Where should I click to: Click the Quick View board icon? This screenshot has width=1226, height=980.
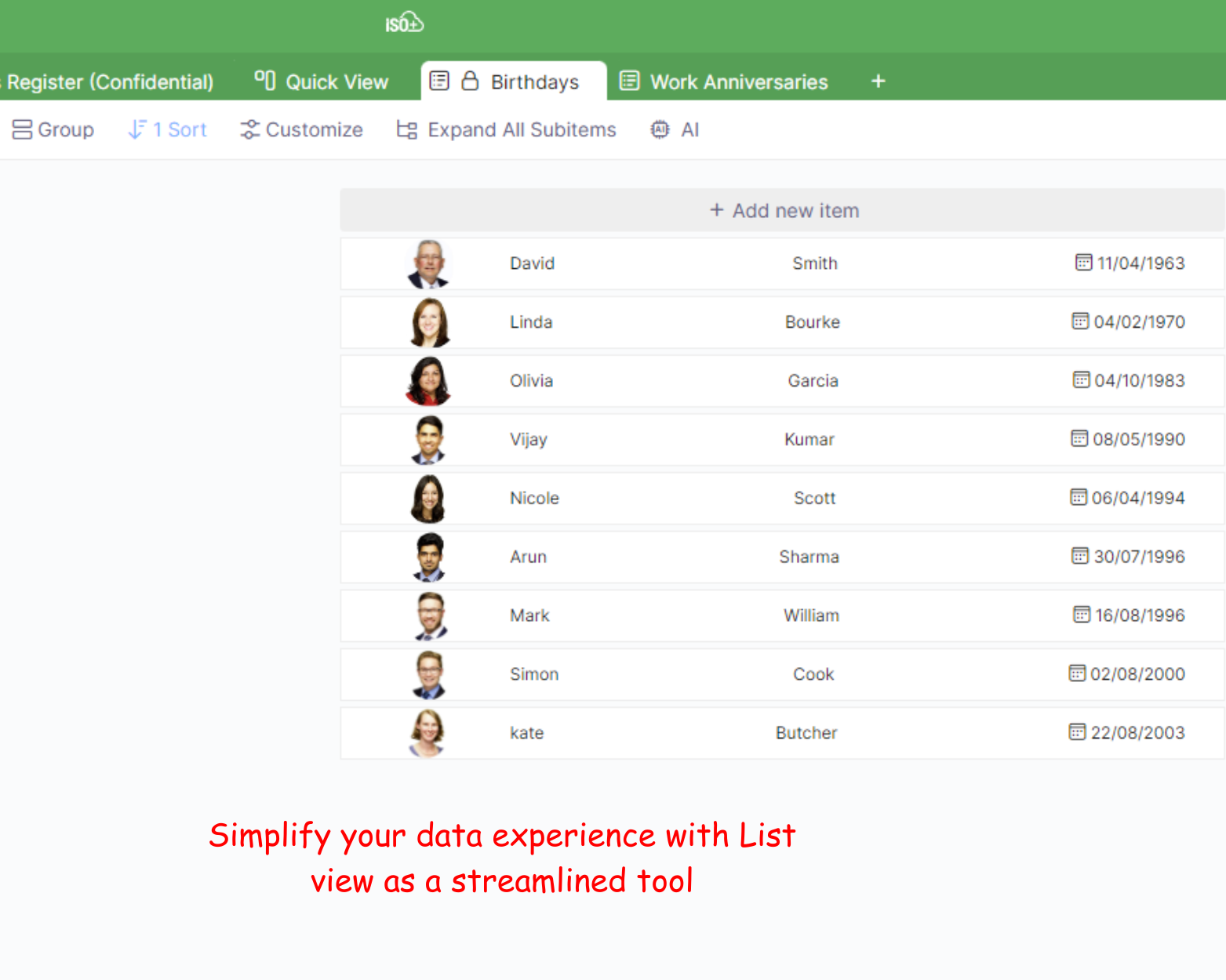click(265, 81)
